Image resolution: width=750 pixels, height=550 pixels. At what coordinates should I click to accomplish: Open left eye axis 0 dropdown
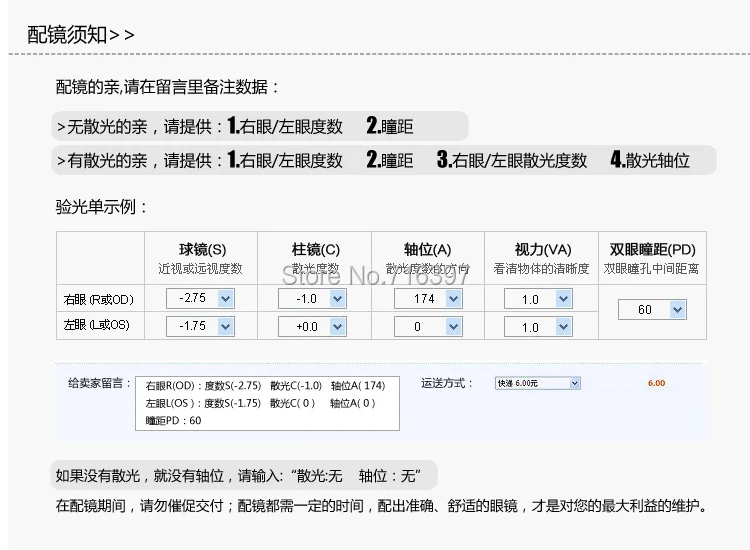[x=428, y=327]
